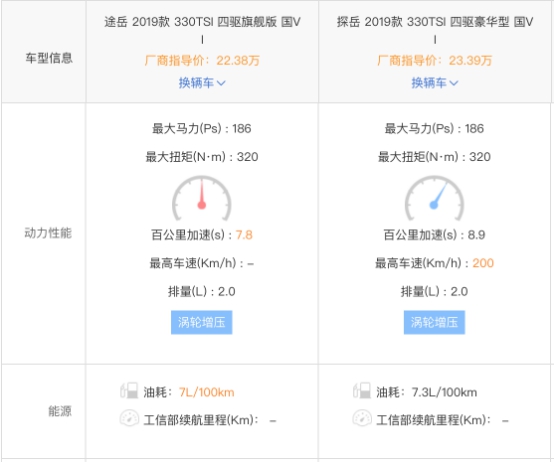Click 涡轮增压 tag under 探岳
554x463 pixels.
coord(434,322)
